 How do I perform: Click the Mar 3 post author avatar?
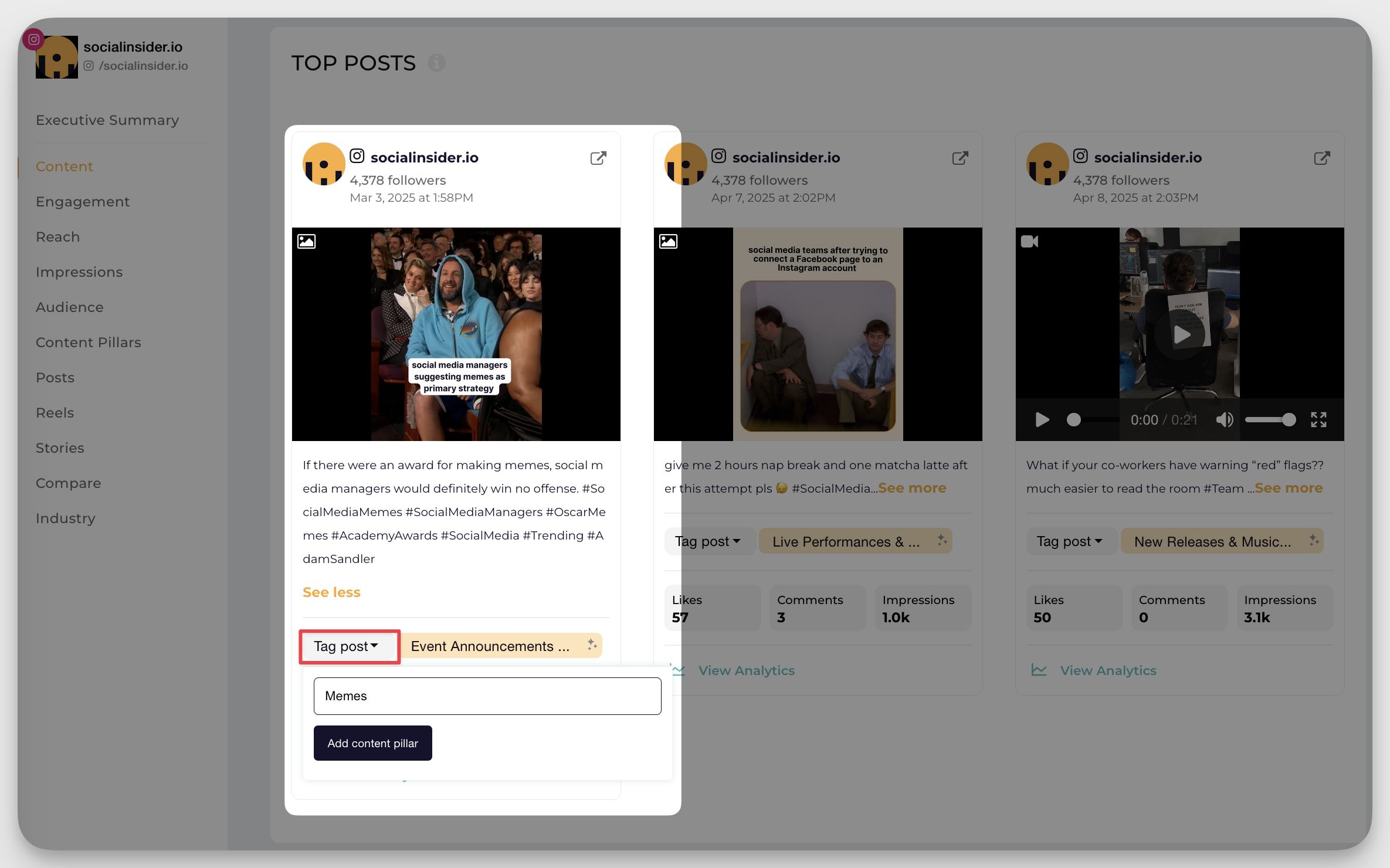point(324,164)
